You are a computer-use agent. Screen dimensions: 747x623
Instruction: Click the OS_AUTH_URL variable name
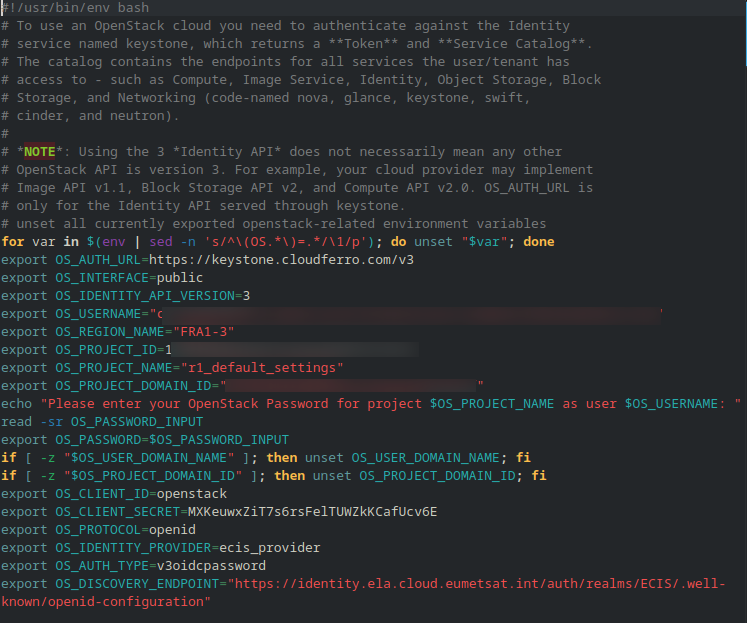click(98, 260)
